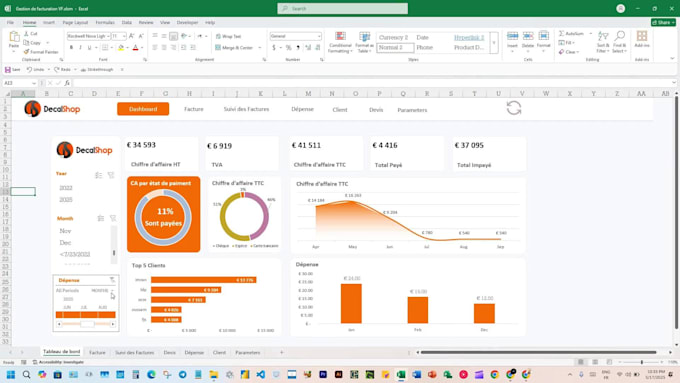Click the Cut scissors icon
Screen dimensions: 680x383
click(26, 33)
